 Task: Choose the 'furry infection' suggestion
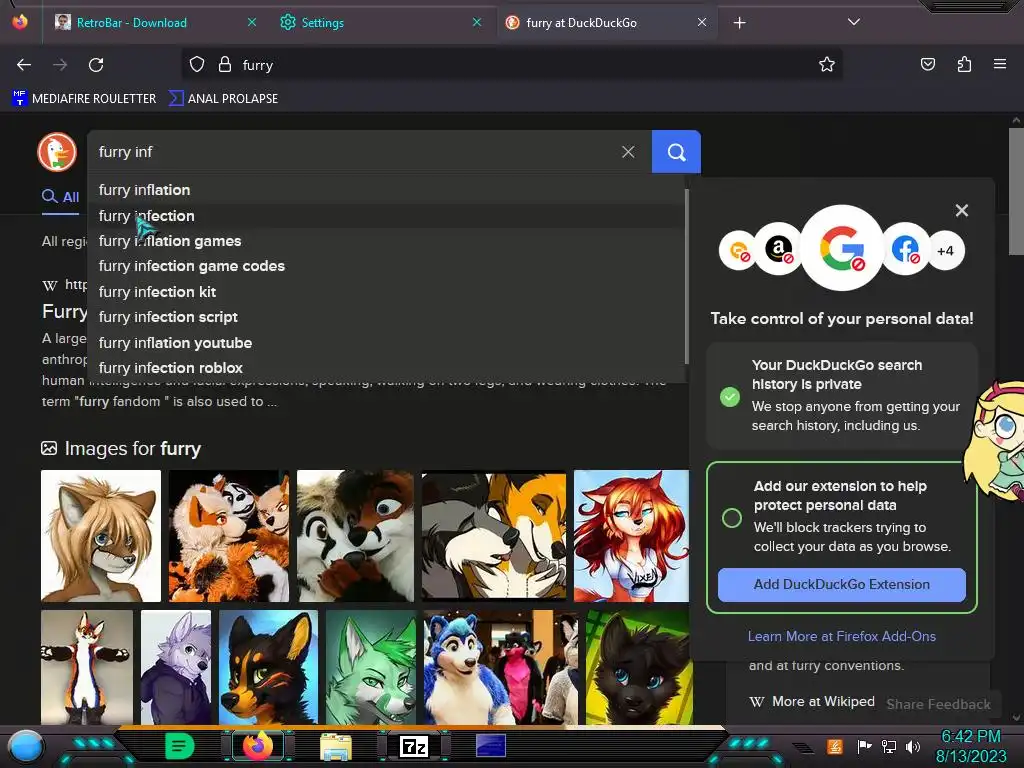385,216
